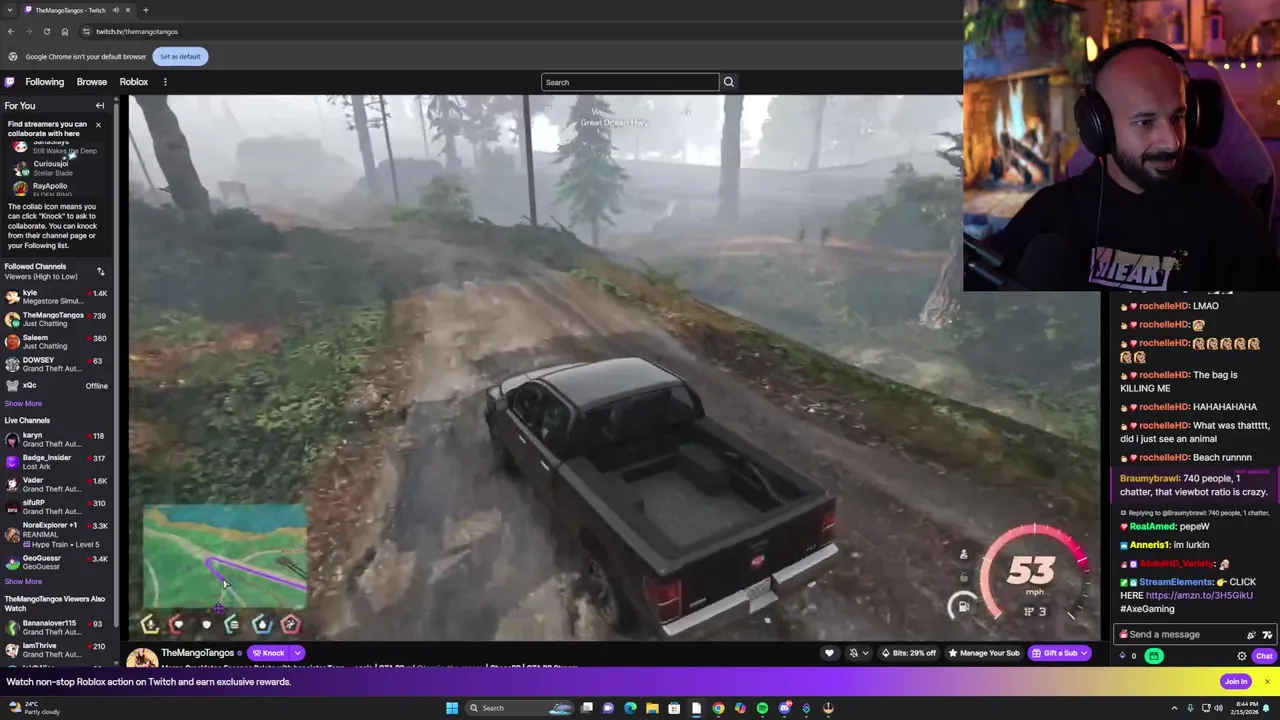Click the channel points balance icon
The width and height of the screenshot is (1280, 720).
(x=1126, y=656)
